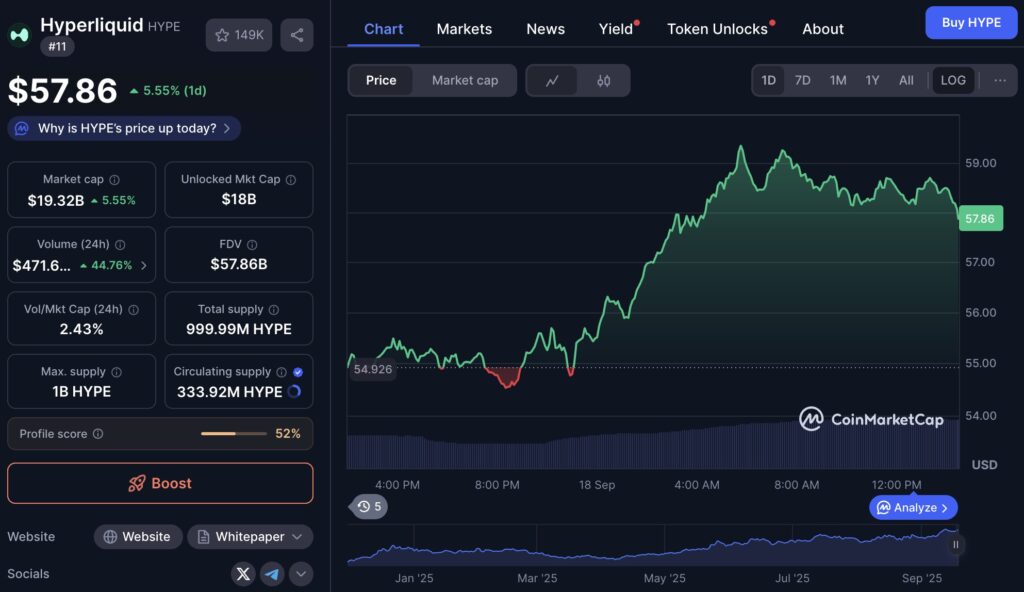Screen dimensions: 1024x592
Task: Open the Token Unlocks tab
Action: [x=717, y=29]
